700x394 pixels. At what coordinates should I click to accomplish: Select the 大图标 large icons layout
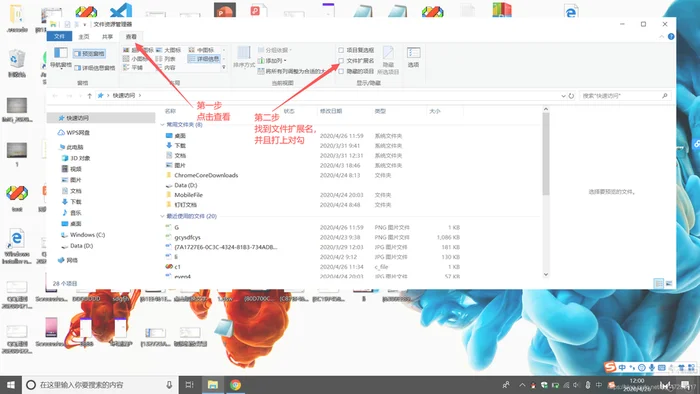coord(169,50)
